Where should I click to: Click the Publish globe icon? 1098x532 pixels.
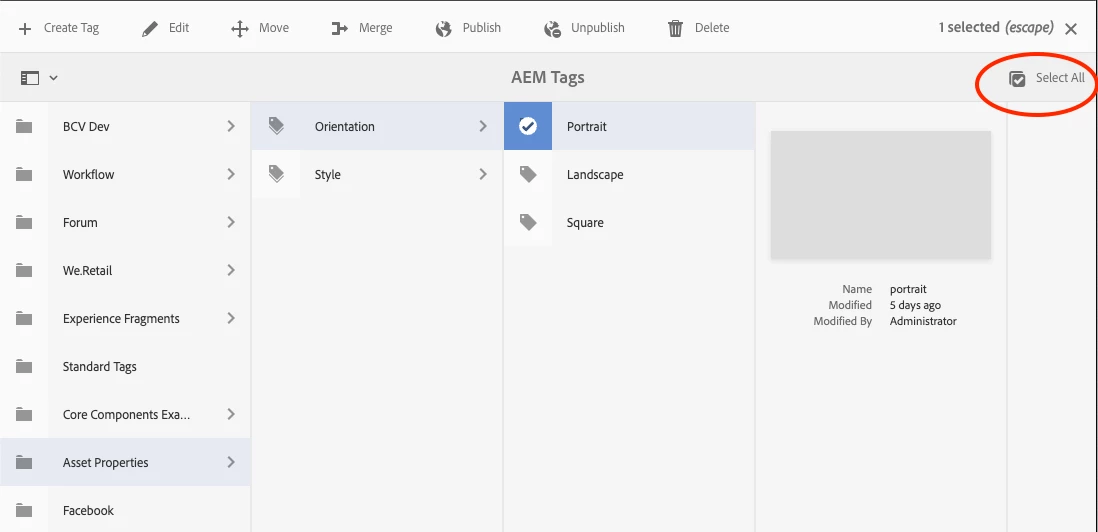click(x=443, y=29)
